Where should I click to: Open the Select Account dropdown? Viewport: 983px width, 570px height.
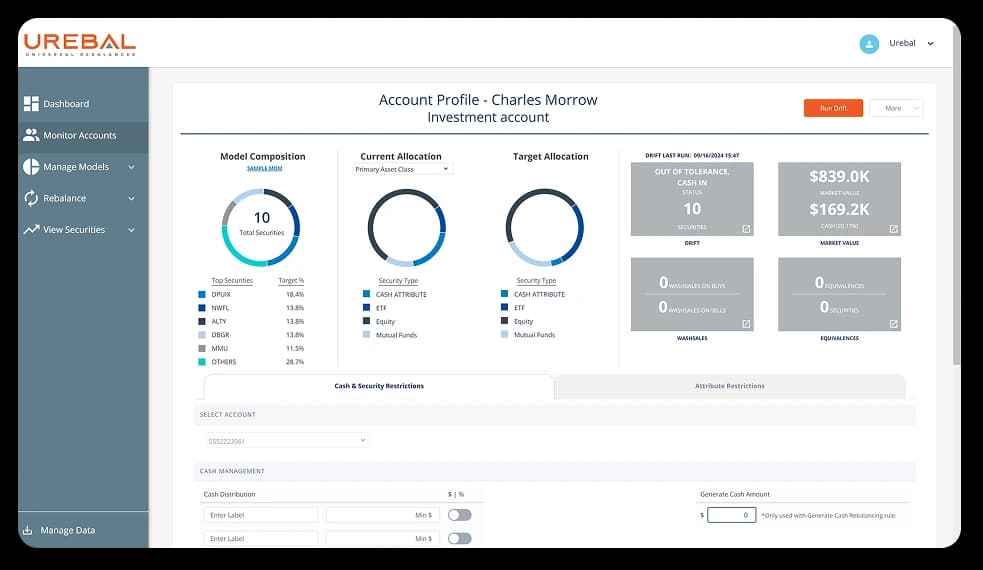pos(287,441)
